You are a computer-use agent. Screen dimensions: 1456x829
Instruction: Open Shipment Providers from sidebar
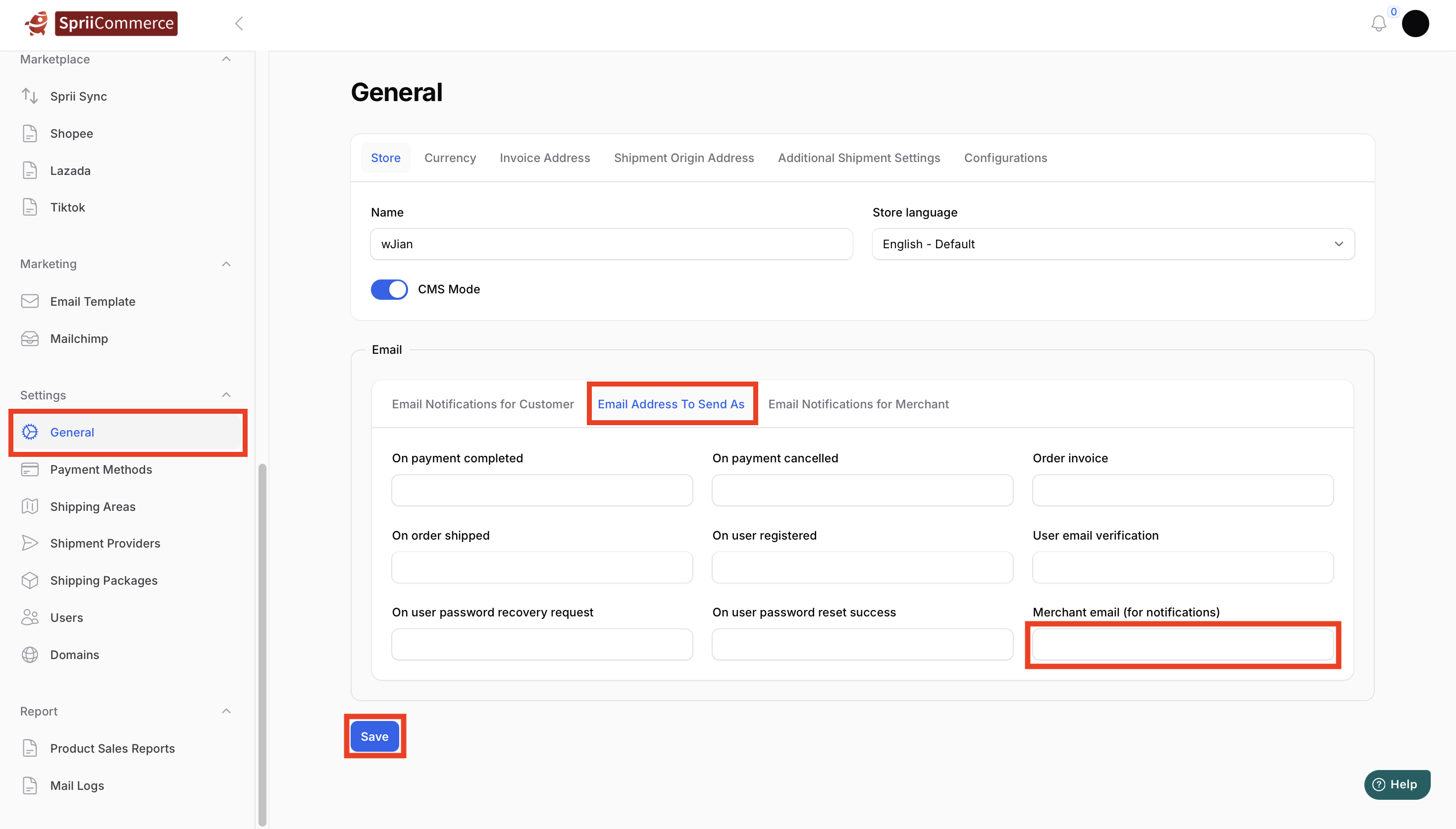coord(104,543)
